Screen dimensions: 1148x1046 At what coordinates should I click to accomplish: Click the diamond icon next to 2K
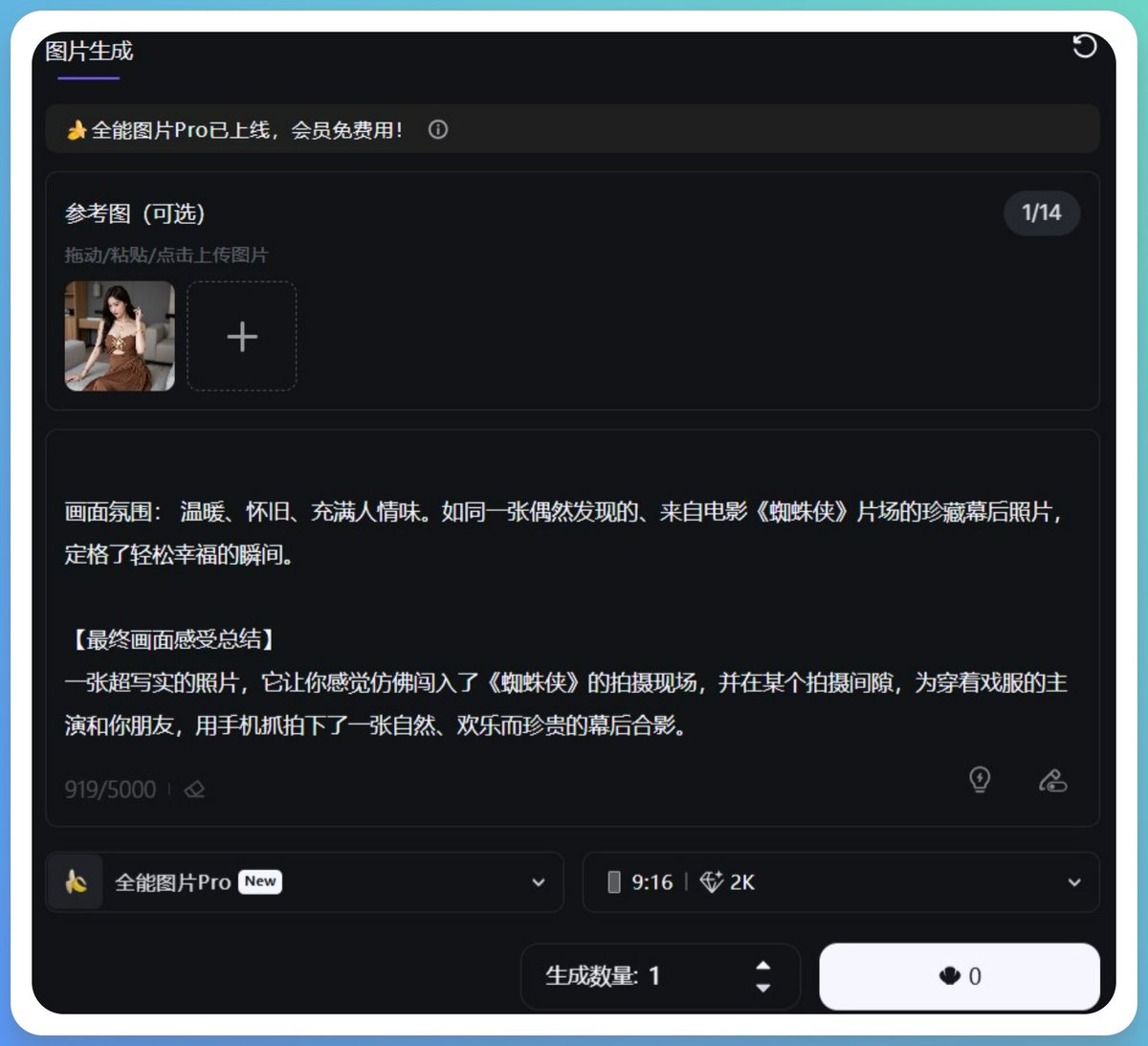coord(711,881)
